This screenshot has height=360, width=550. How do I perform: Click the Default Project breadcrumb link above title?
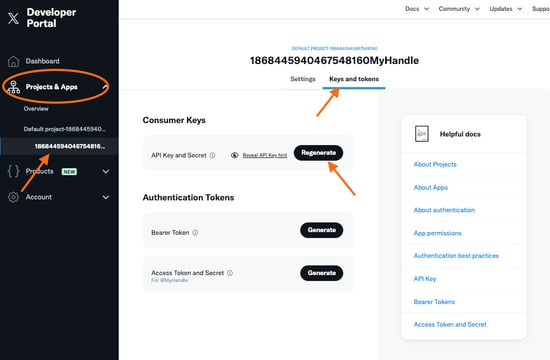tap(334, 48)
